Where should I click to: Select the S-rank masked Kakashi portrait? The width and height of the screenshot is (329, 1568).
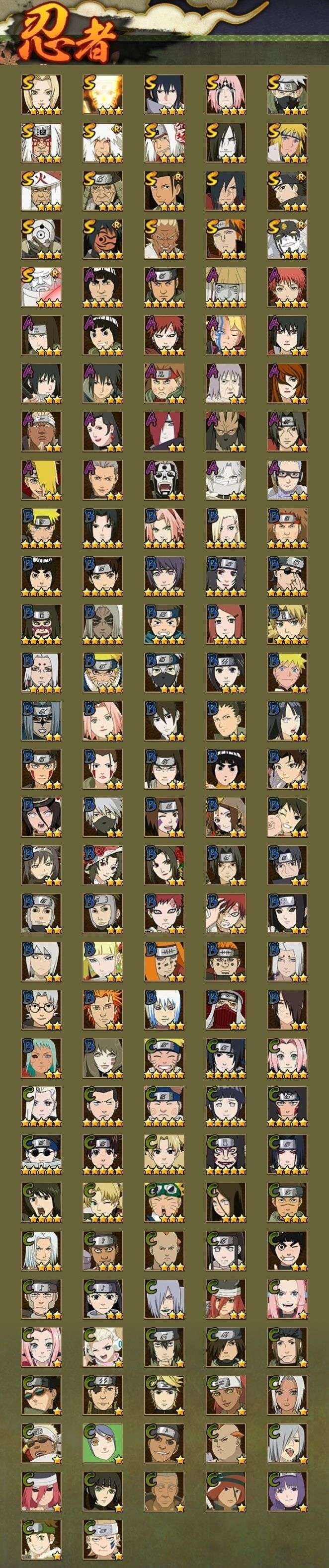click(288, 95)
